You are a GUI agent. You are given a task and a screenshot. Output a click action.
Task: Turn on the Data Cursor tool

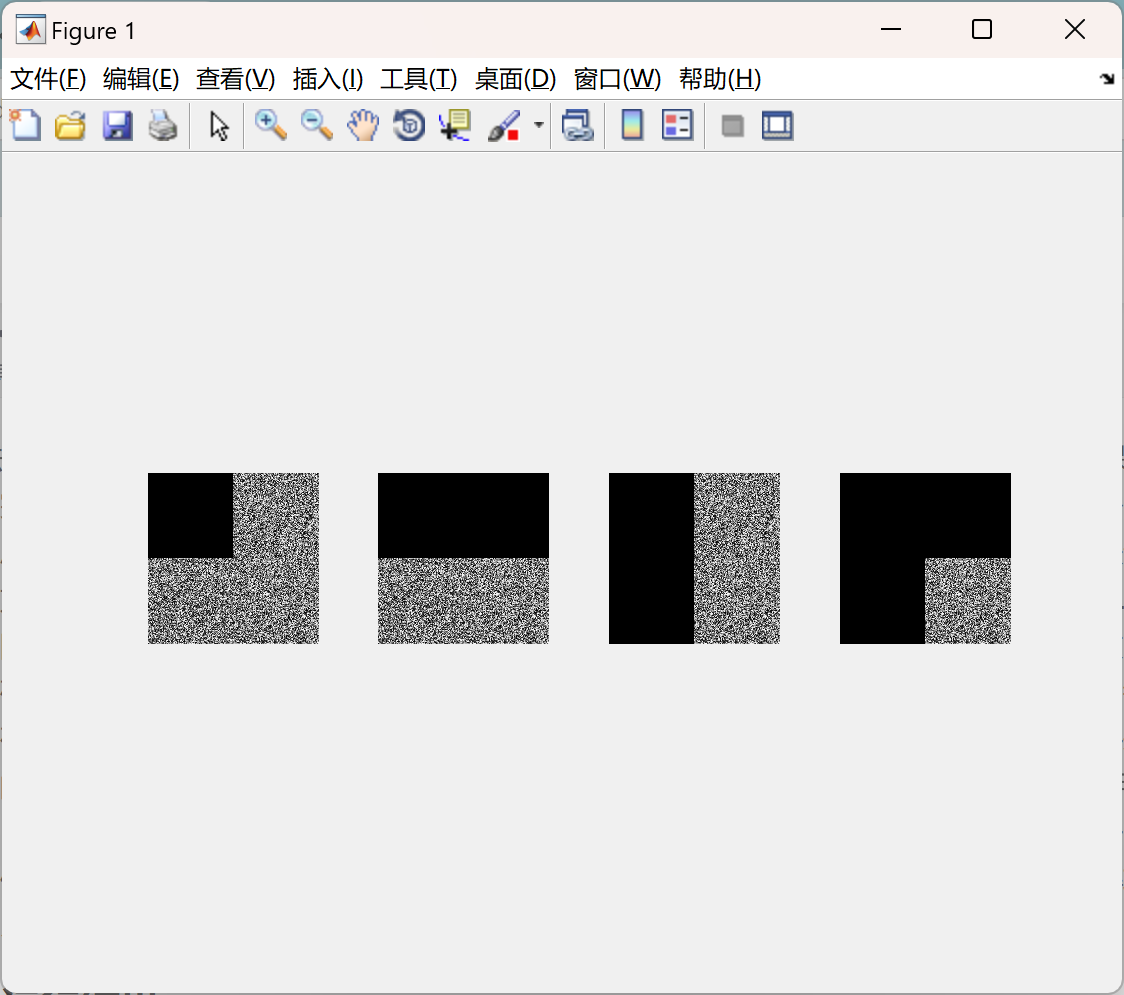pos(455,125)
